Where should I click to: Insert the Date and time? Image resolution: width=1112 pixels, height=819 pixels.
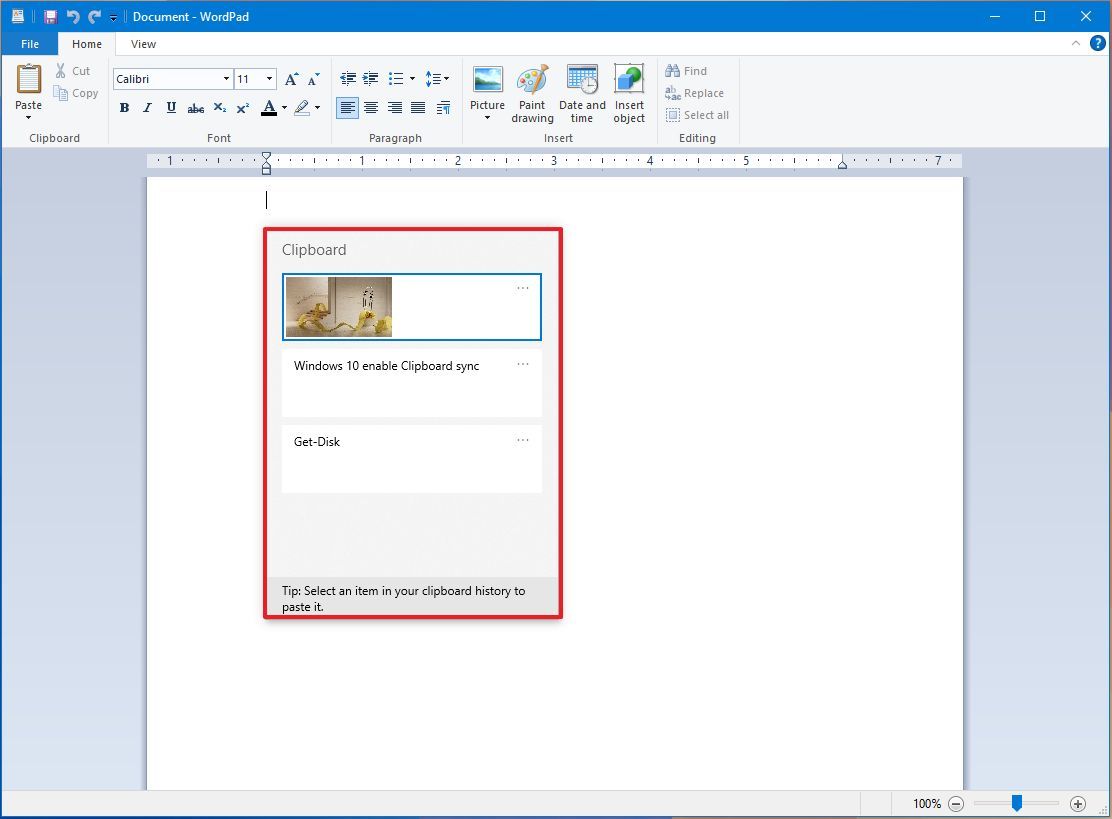click(x=582, y=90)
